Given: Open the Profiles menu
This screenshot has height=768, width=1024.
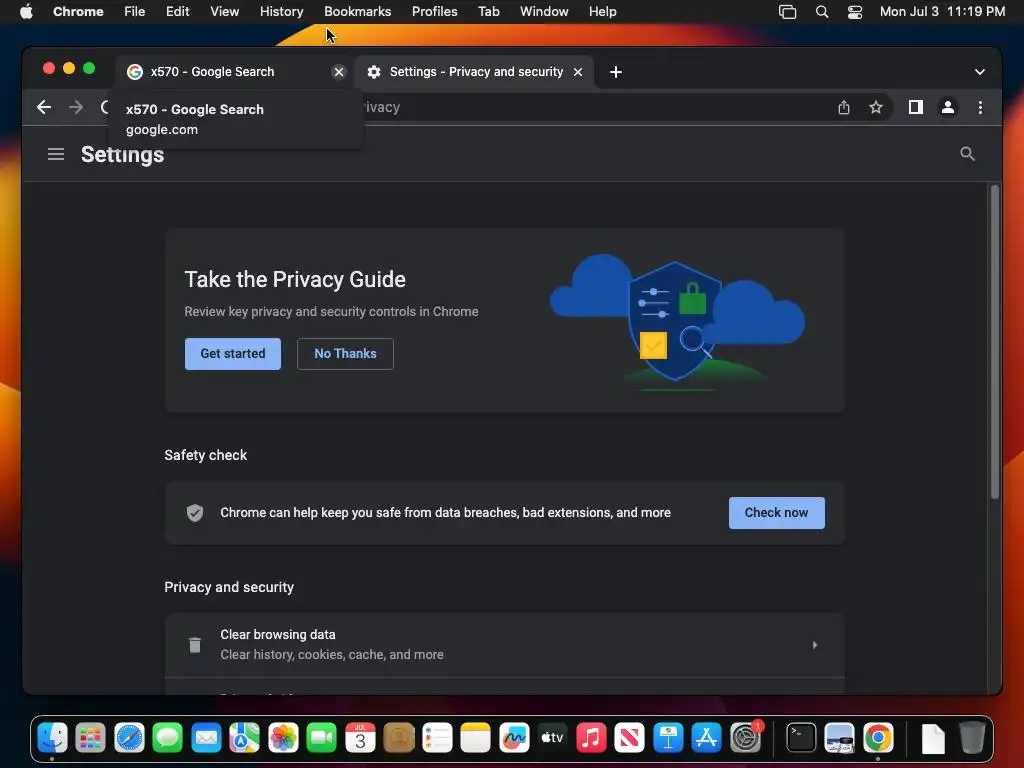Looking at the screenshot, I should click(434, 12).
